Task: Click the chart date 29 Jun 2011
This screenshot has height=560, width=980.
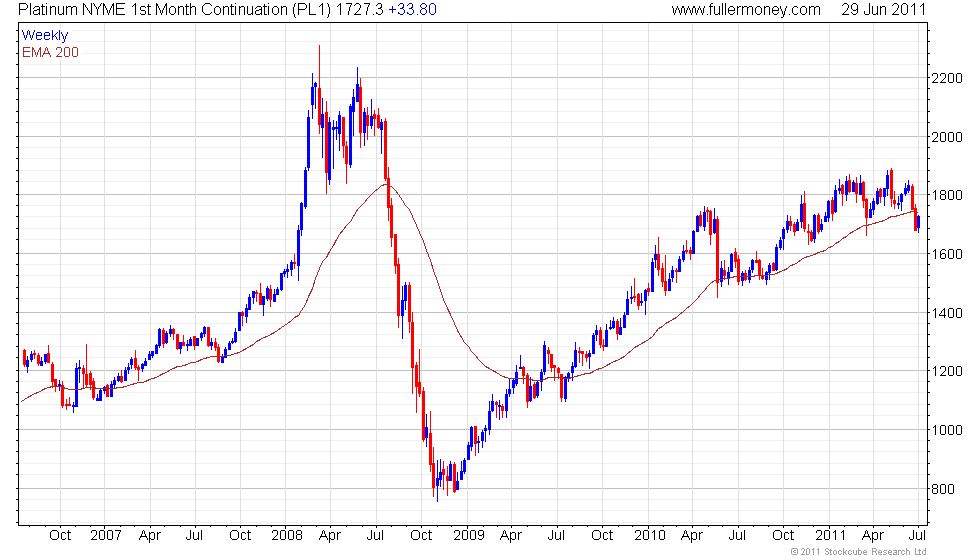Action: click(x=883, y=10)
